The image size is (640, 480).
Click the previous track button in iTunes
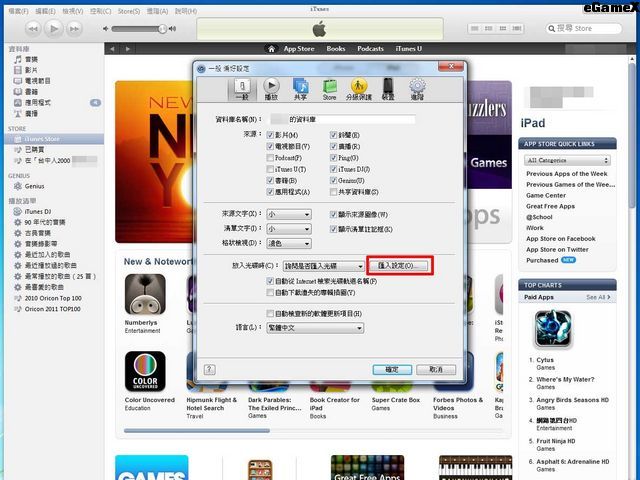point(33,29)
